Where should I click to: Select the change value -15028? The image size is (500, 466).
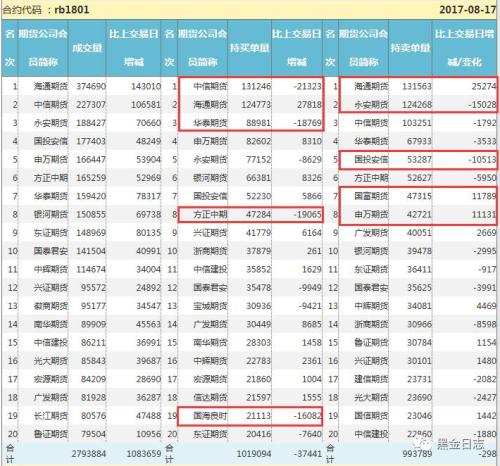(x=482, y=105)
